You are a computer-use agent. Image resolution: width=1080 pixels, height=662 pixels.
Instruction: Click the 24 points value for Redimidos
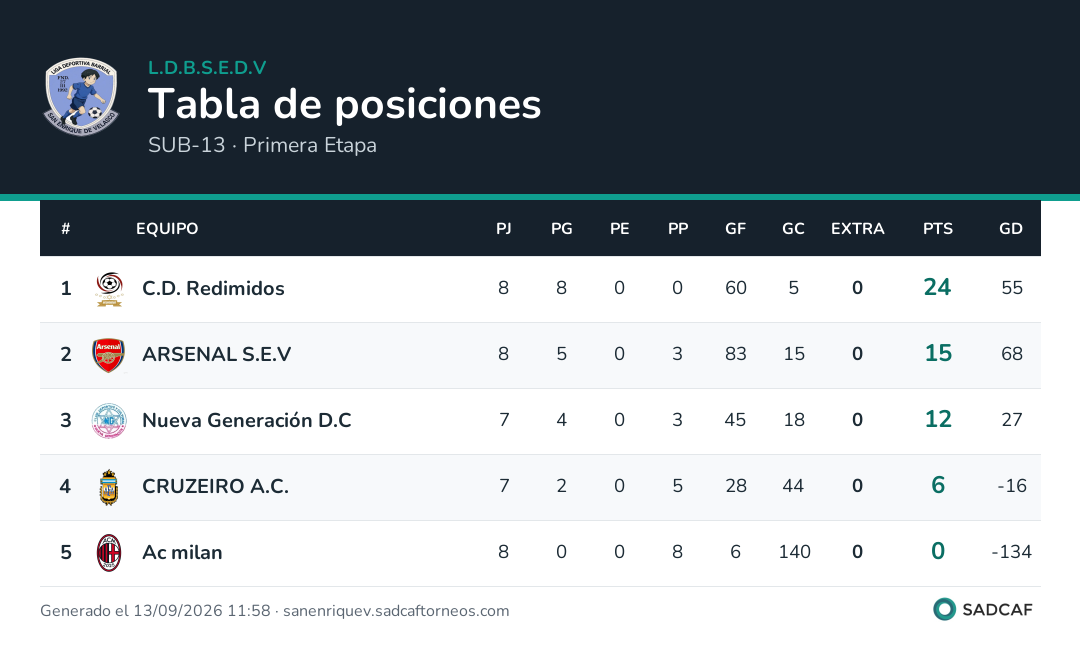937,287
